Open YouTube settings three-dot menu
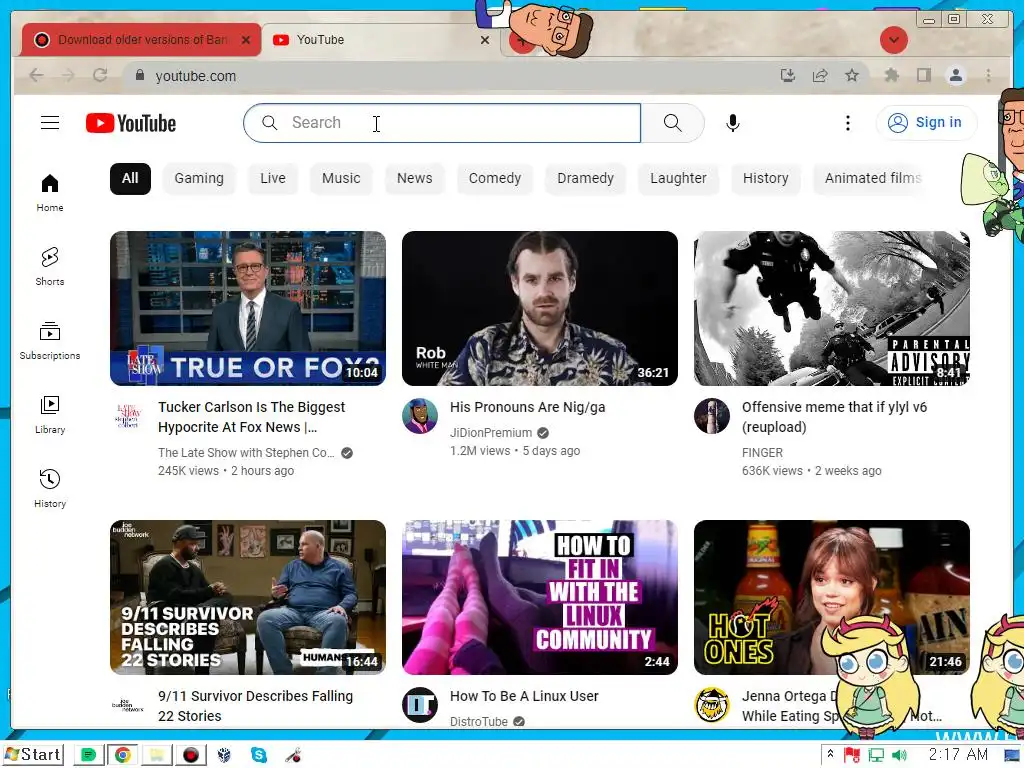This screenshot has width=1024, height=768. tap(848, 123)
